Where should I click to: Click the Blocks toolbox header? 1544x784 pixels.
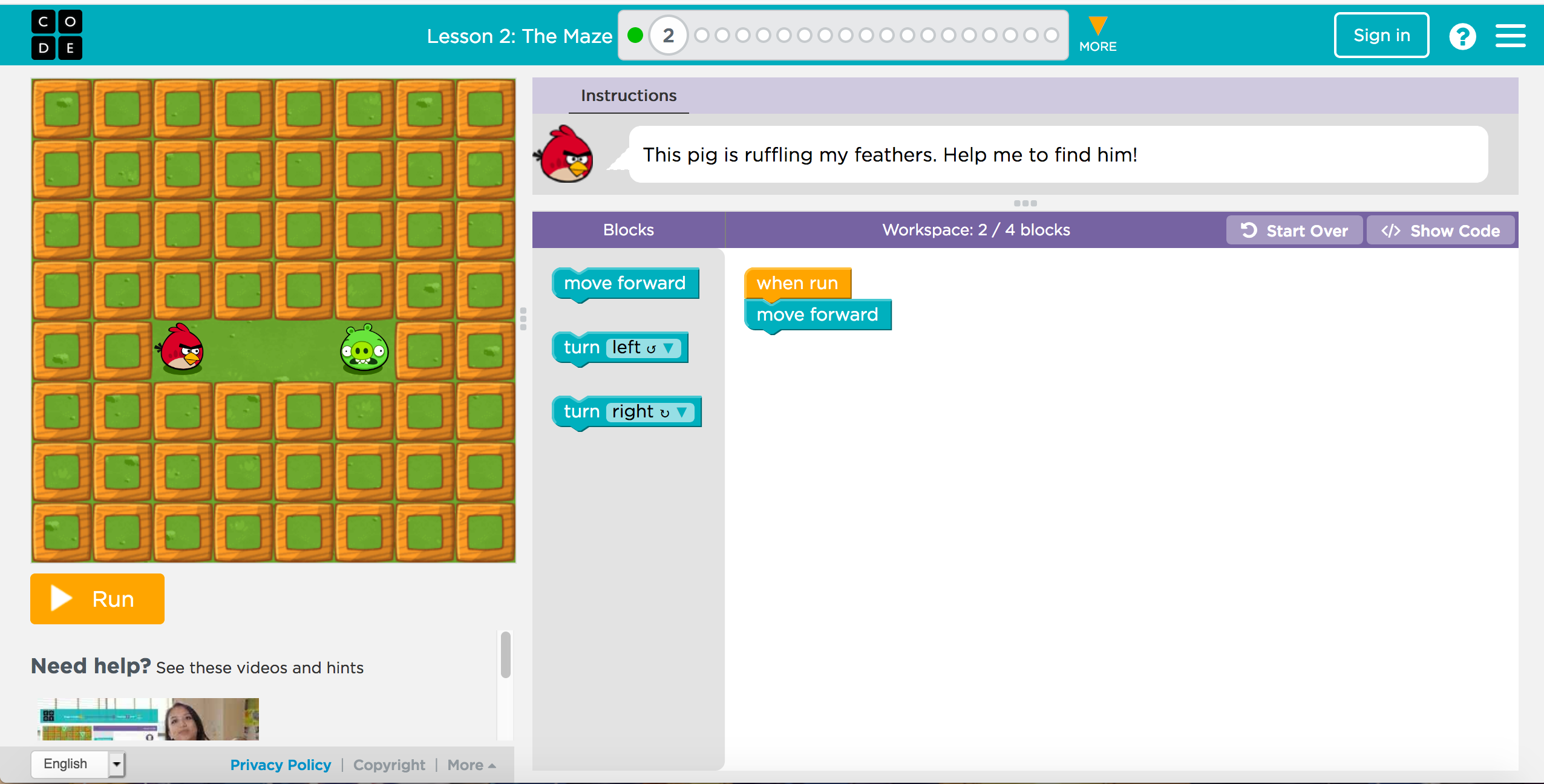point(629,230)
